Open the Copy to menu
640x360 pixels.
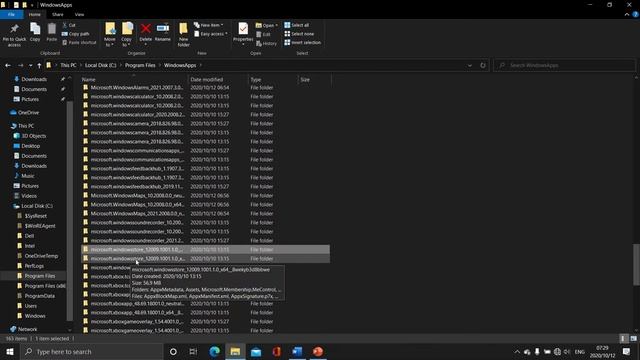coord(127,35)
